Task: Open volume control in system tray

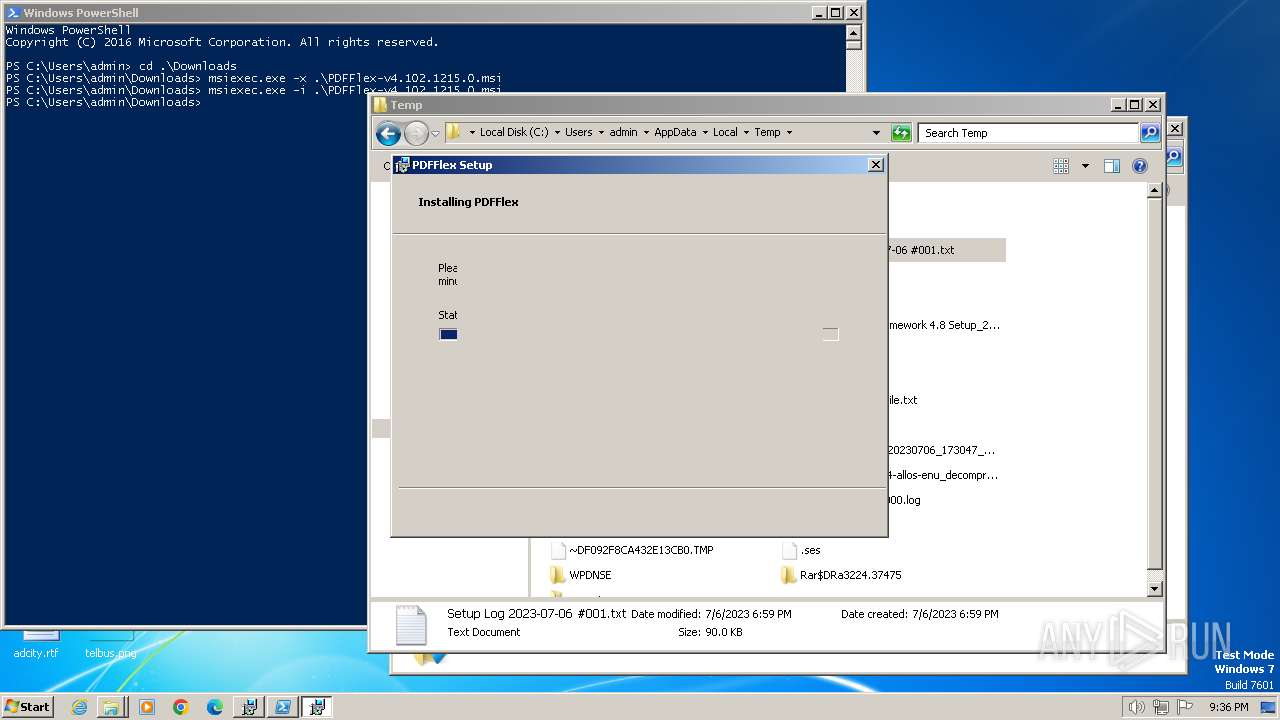Action: (1137, 707)
